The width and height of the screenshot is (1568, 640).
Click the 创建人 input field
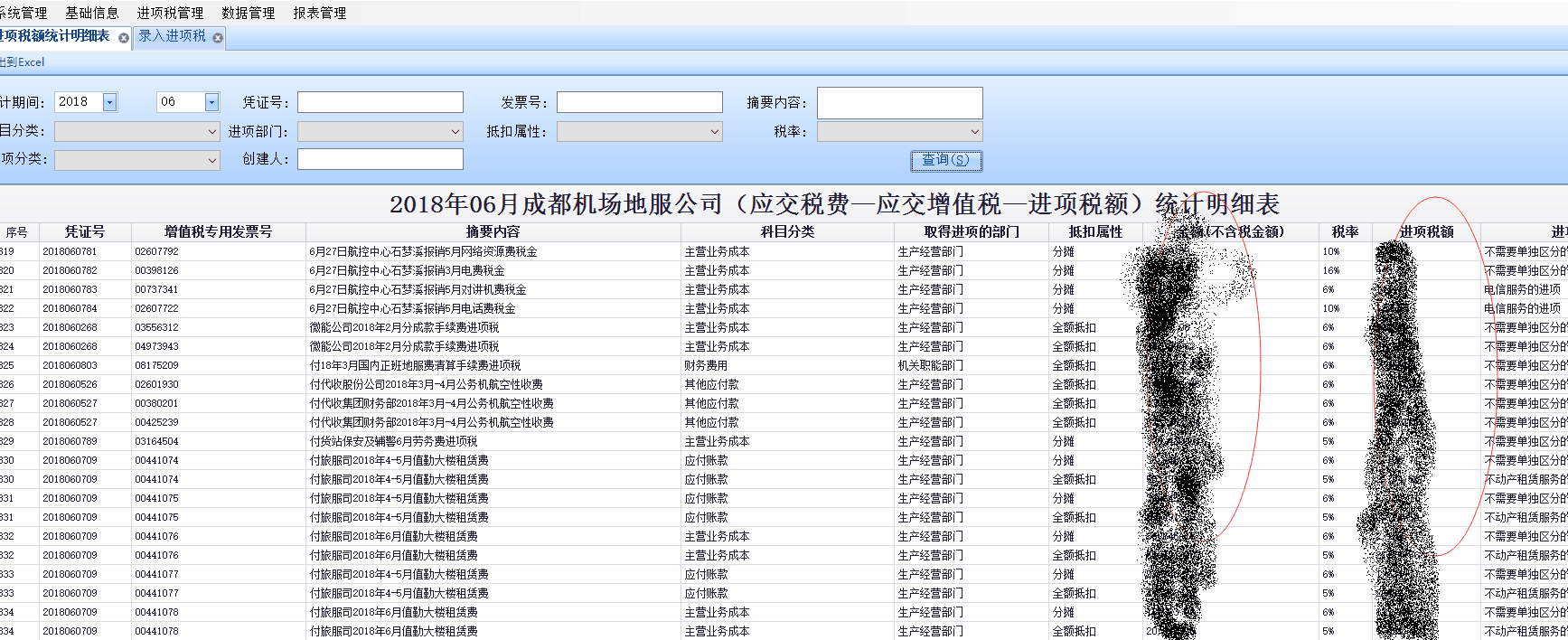pos(380,159)
